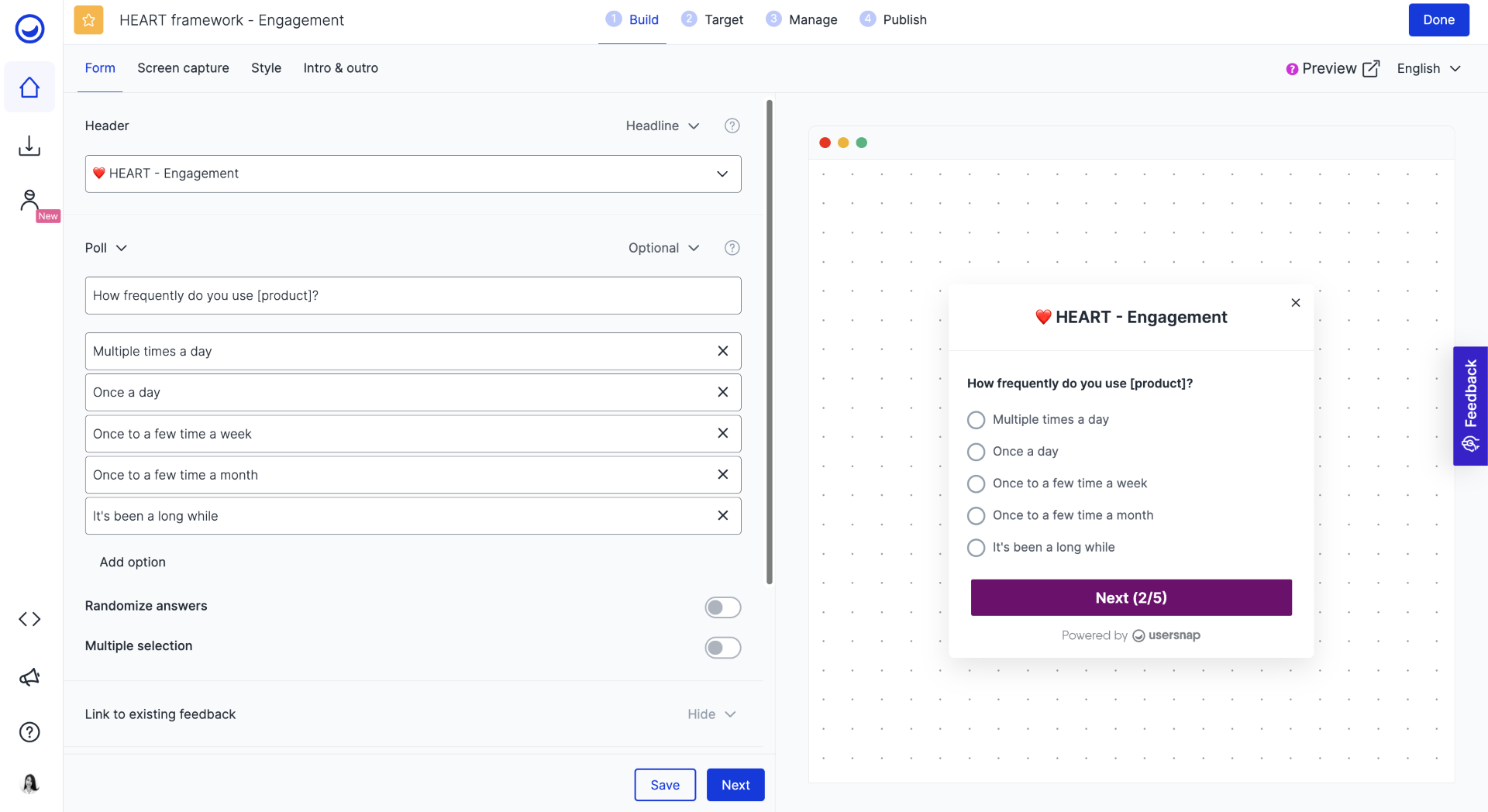1488x812 pixels.
Task: Open the help question mark icon
Action: coord(29,731)
